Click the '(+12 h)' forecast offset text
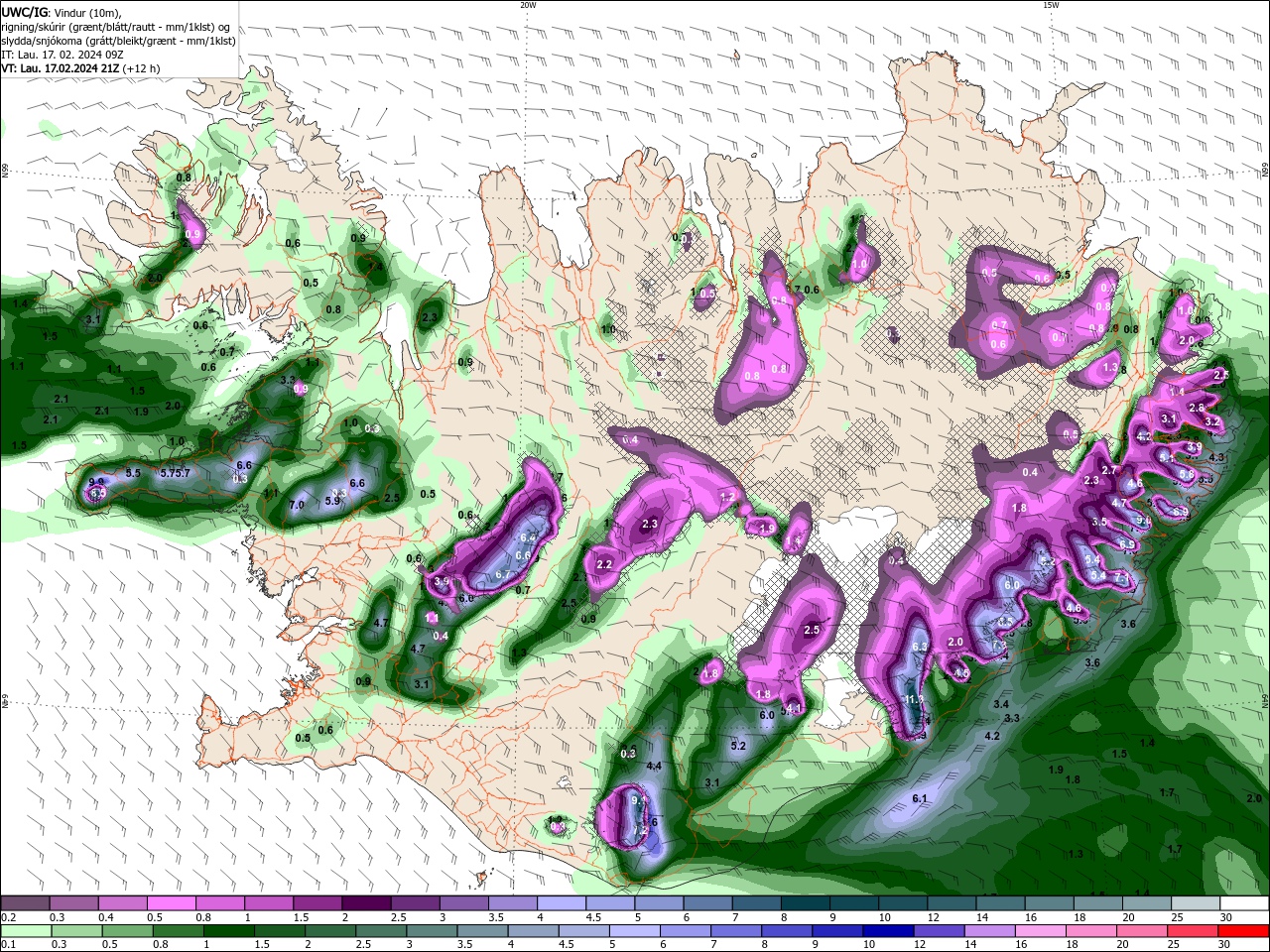The height and width of the screenshot is (952, 1270). tap(141, 68)
